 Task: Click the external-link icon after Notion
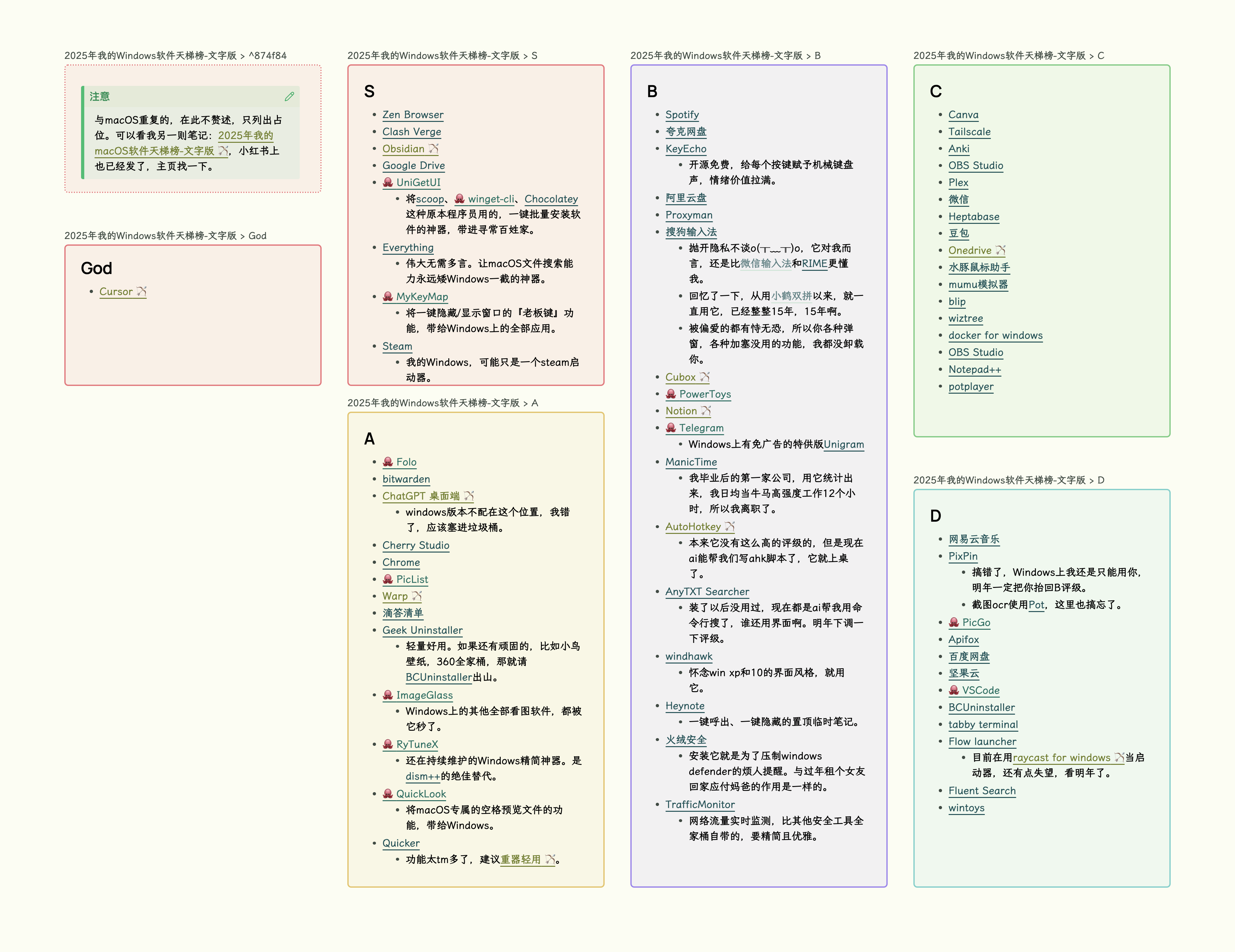coord(706,411)
